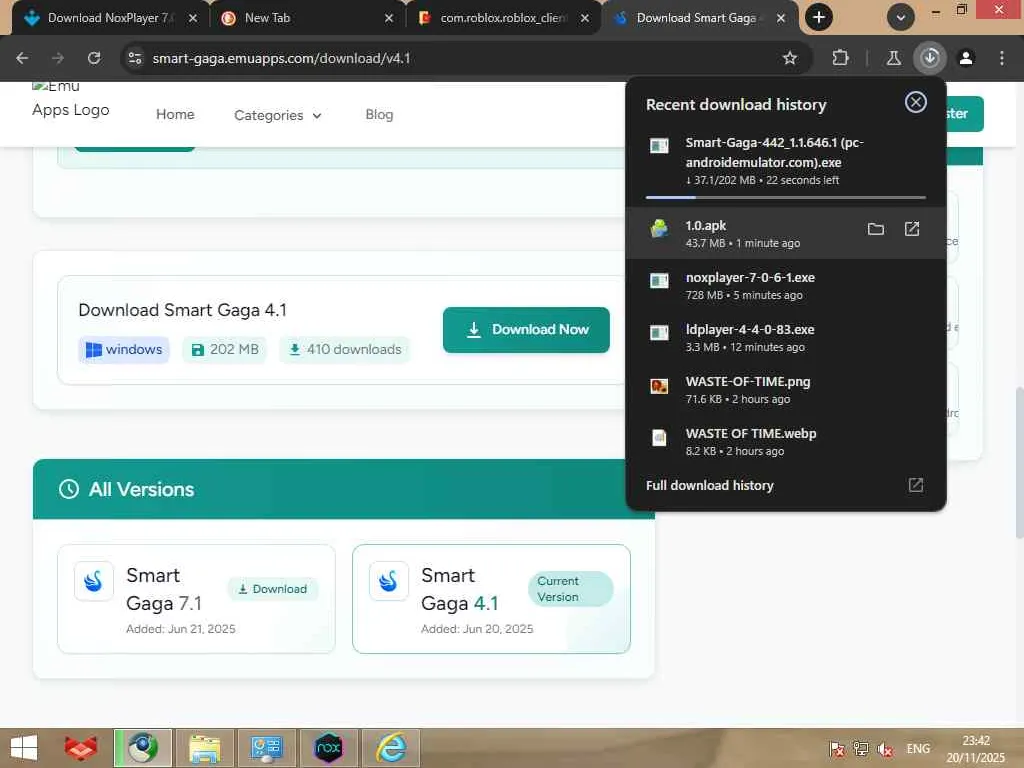
Task: Close the Download NoxPlayer tab
Action: 193,18
